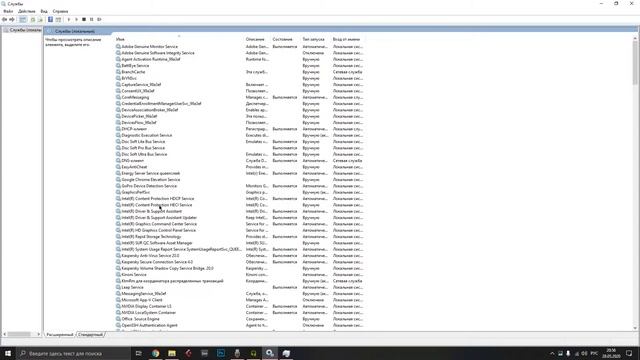The width and height of the screenshot is (640, 360).
Task: Open the Файл menu
Action: pos(8,11)
